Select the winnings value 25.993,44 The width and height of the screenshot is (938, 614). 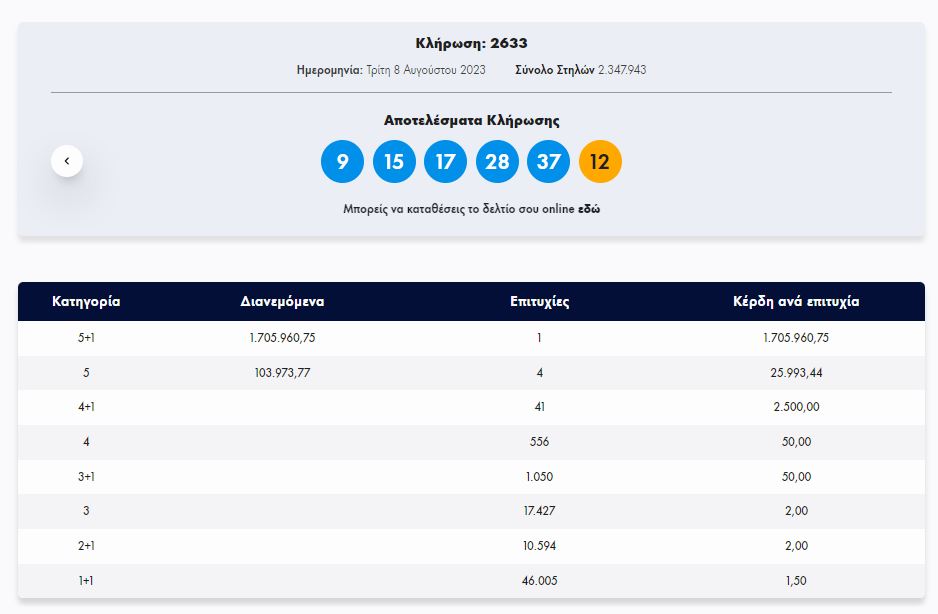(795, 373)
